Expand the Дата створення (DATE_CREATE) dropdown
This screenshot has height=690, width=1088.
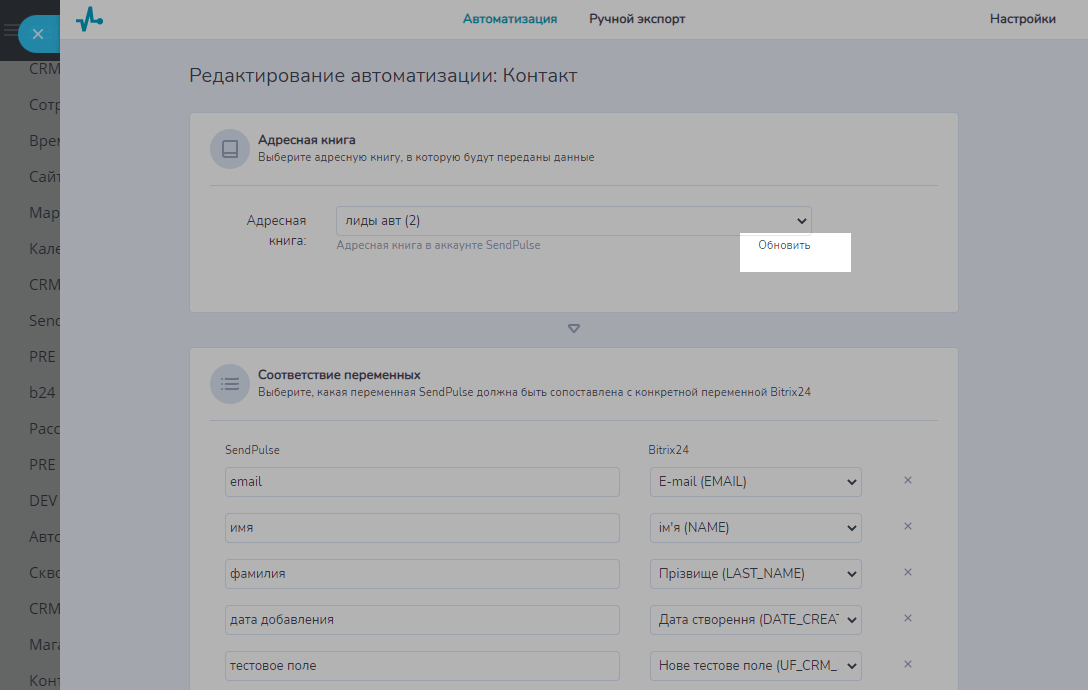tap(756, 620)
